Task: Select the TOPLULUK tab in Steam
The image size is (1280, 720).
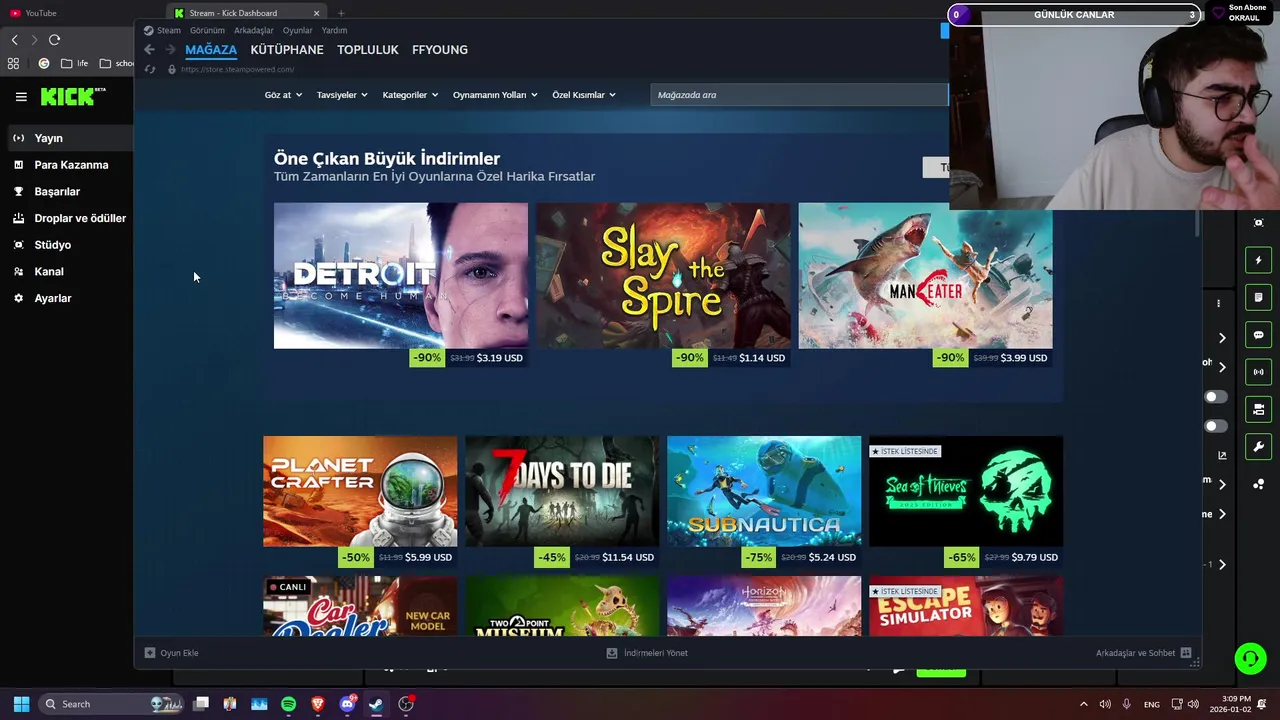Action: pyautogui.click(x=368, y=49)
